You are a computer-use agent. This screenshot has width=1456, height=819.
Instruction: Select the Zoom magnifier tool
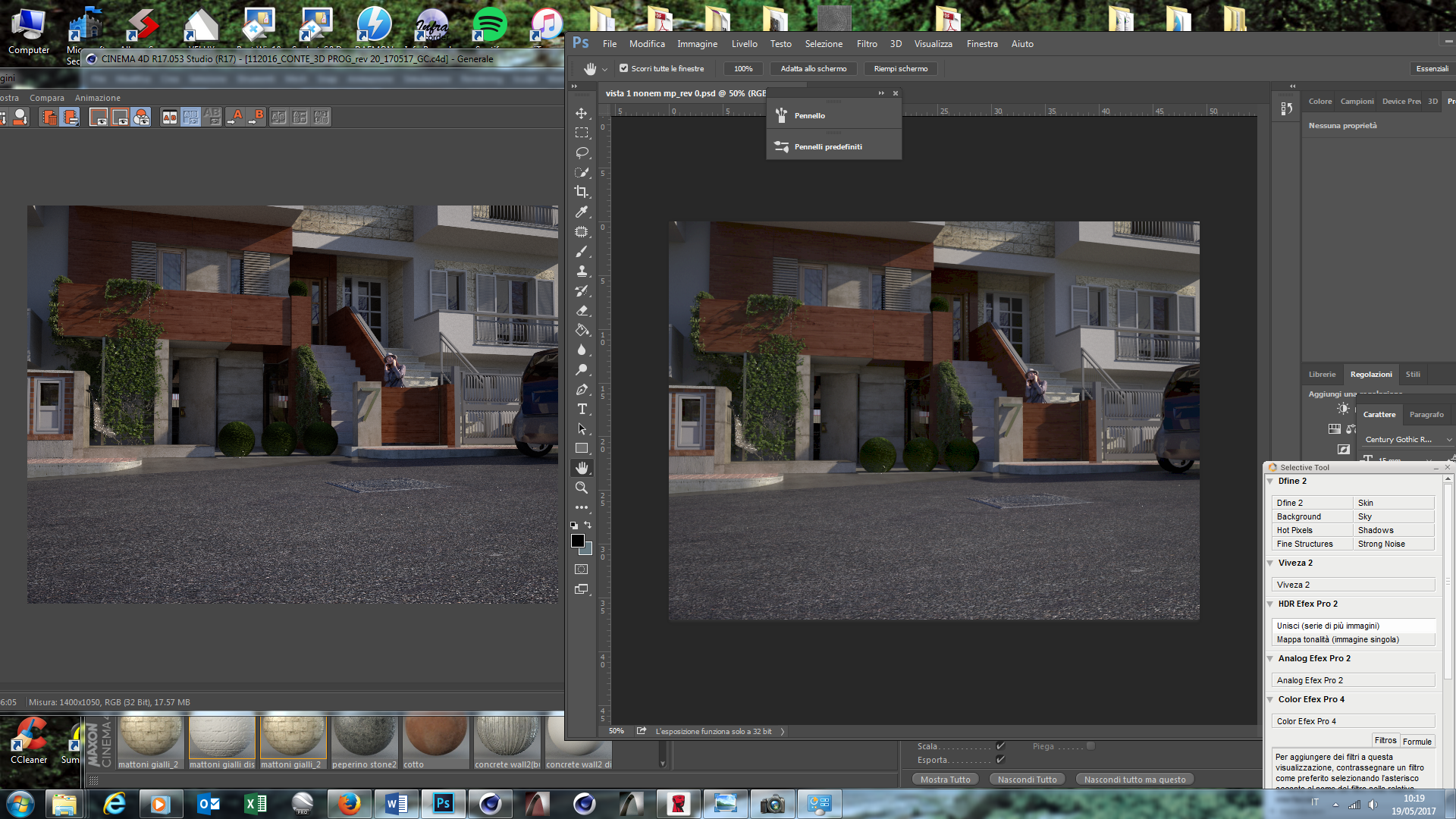click(582, 488)
